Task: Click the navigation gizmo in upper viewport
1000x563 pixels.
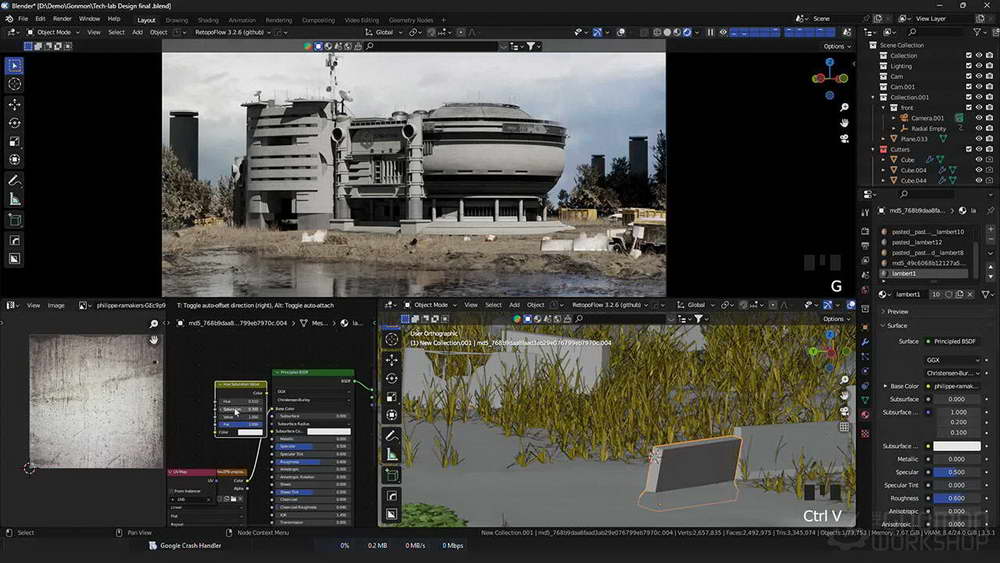Action: point(830,78)
